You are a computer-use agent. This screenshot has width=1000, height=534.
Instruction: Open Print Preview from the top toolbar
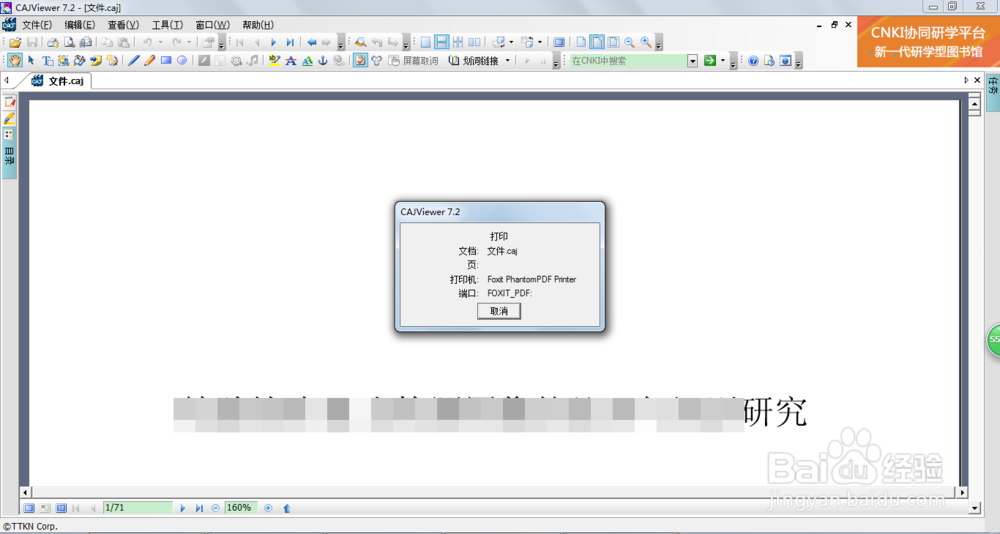[x=69, y=42]
